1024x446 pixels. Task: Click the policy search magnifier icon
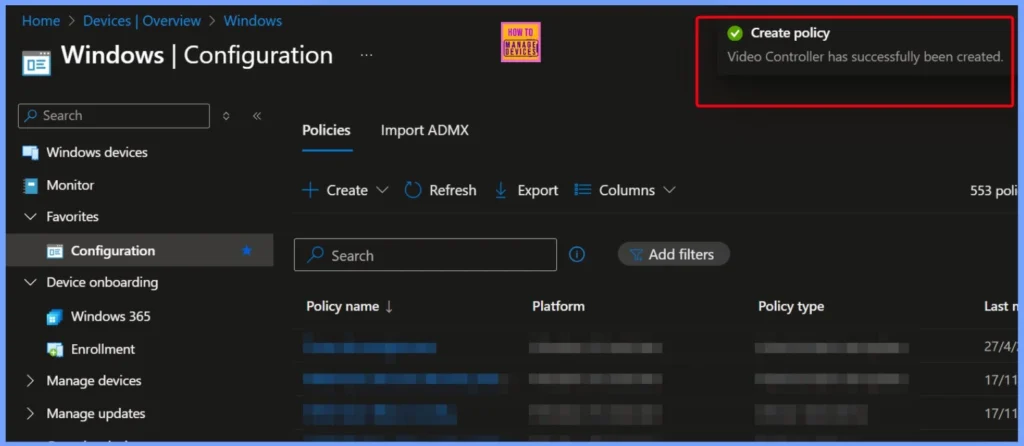pyautogui.click(x=315, y=255)
